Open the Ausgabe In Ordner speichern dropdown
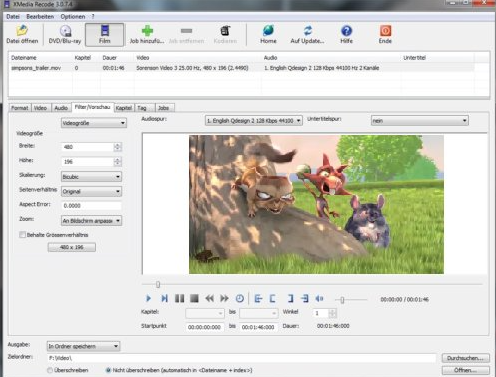 click(83, 346)
